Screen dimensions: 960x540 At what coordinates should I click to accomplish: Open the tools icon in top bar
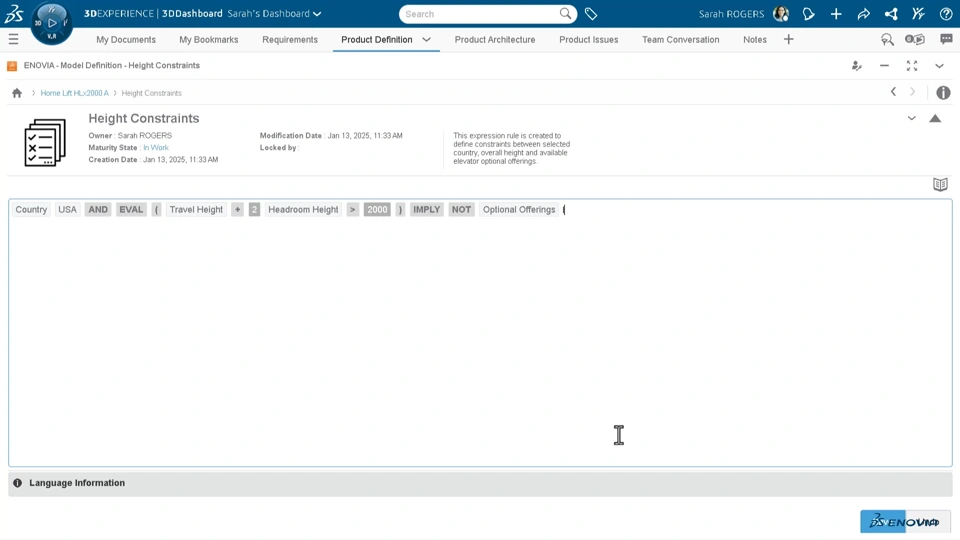tap(918, 13)
